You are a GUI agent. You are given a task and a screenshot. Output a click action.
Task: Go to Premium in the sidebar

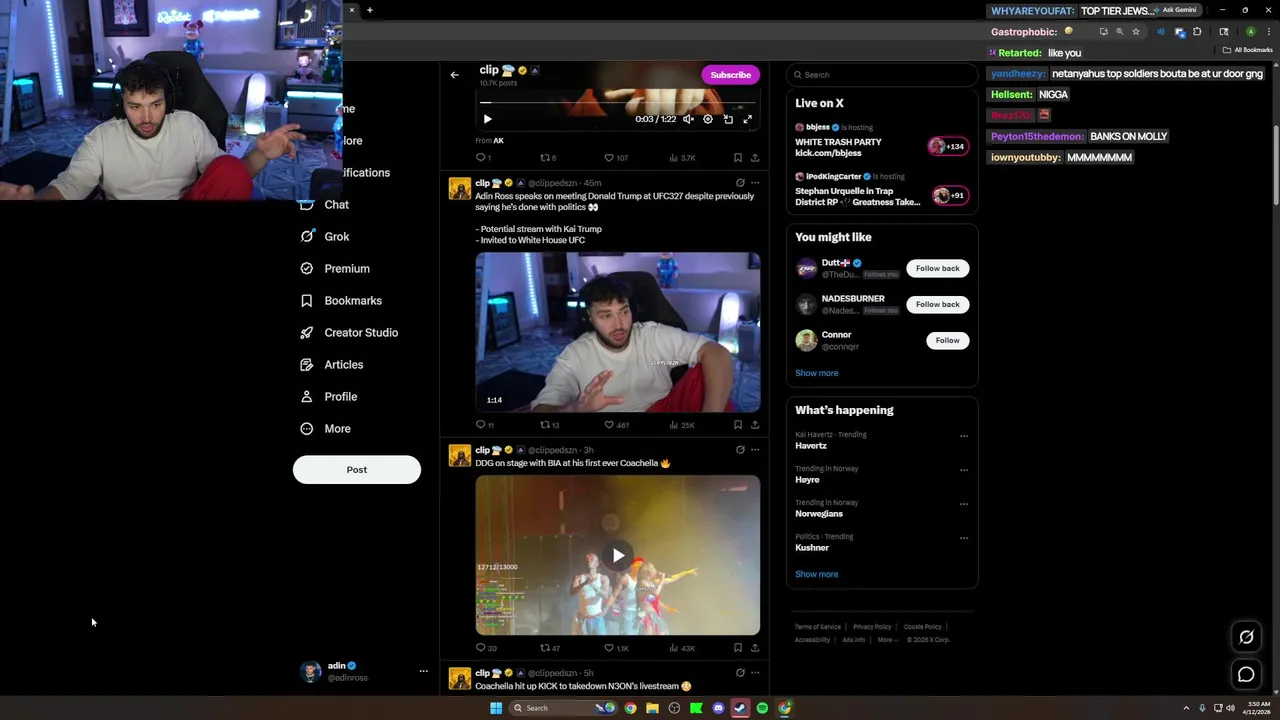[335, 269]
